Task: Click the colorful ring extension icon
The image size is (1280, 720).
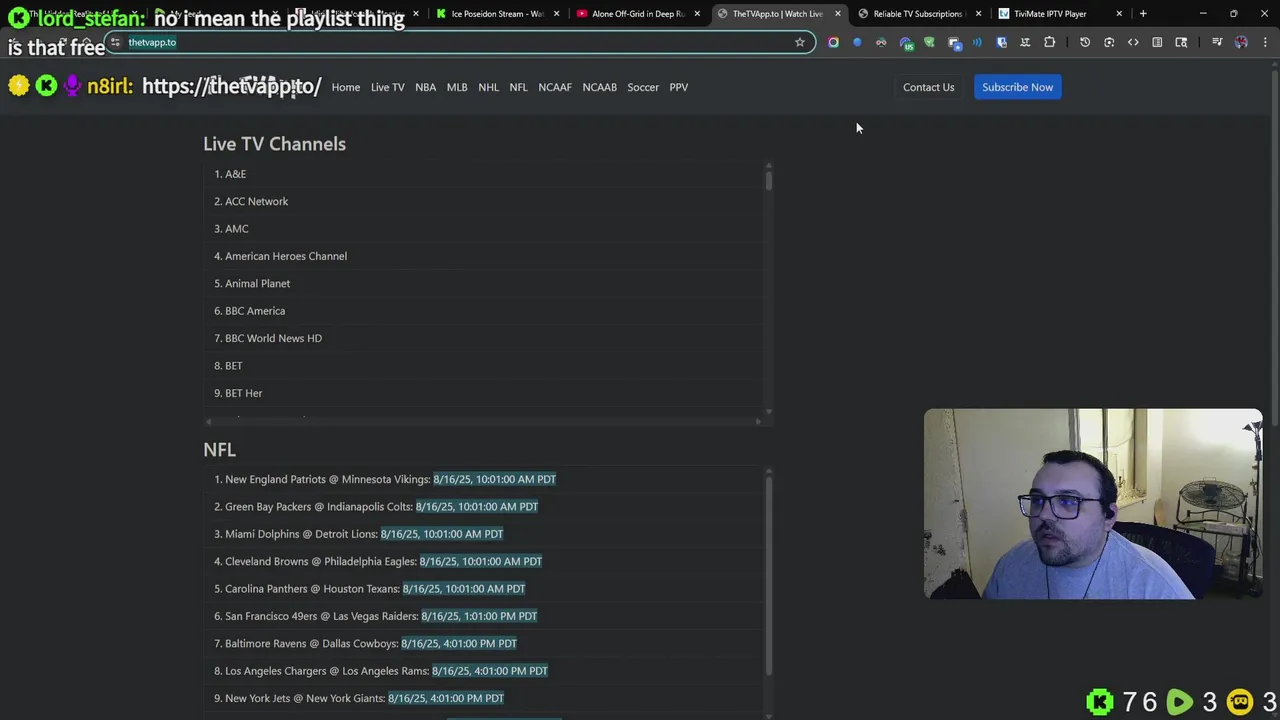Action: click(833, 42)
